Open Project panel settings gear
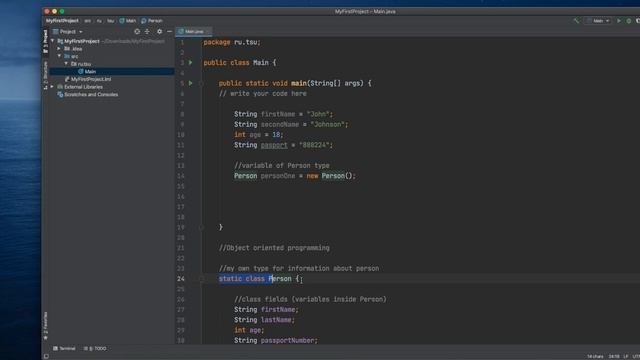Viewport: 640px width, 360px height. click(159, 31)
